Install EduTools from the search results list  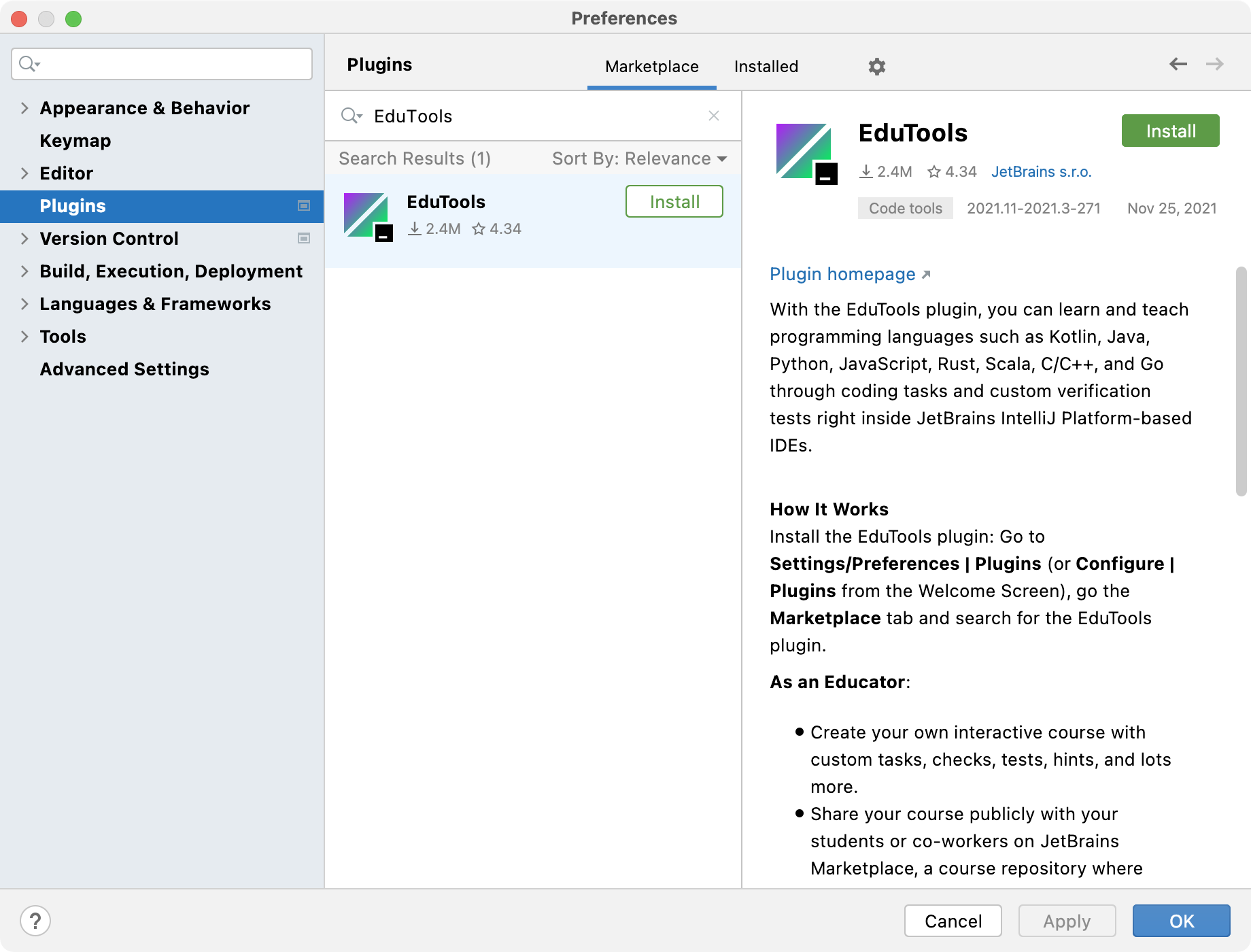tap(674, 202)
